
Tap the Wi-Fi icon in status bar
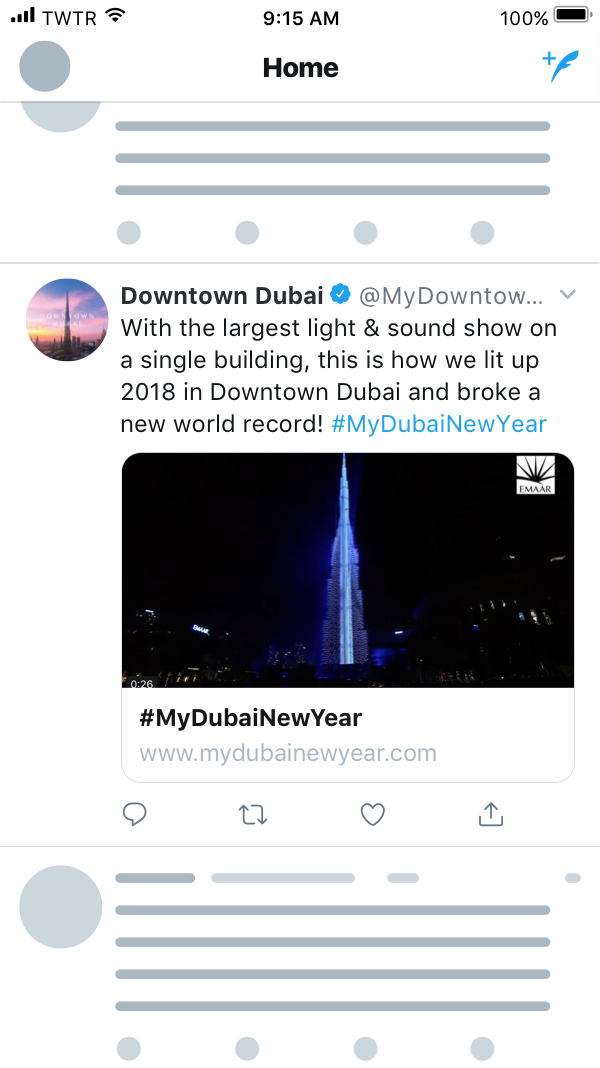click(x=115, y=16)
